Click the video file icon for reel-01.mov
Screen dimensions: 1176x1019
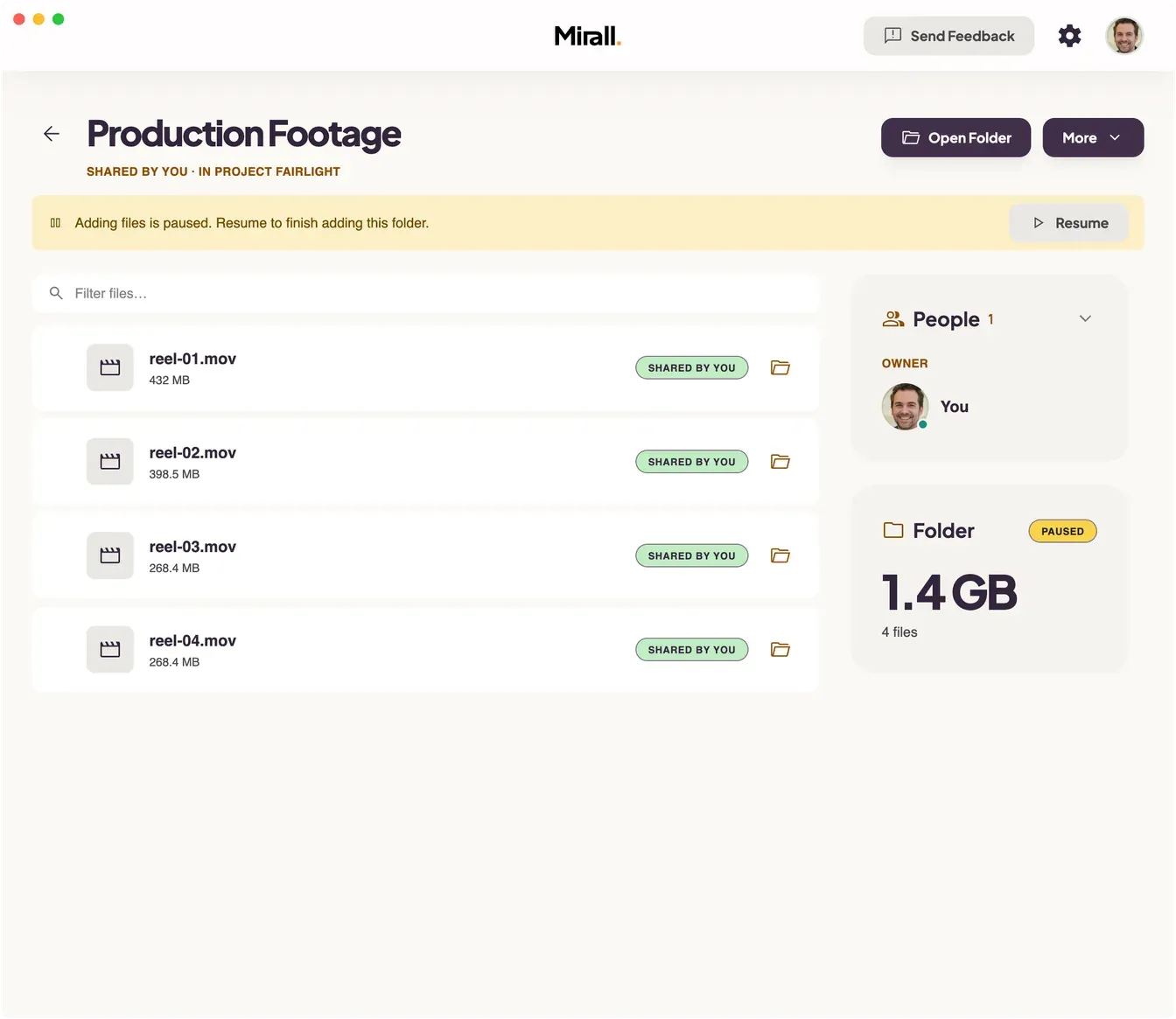[x=110, y=367]
